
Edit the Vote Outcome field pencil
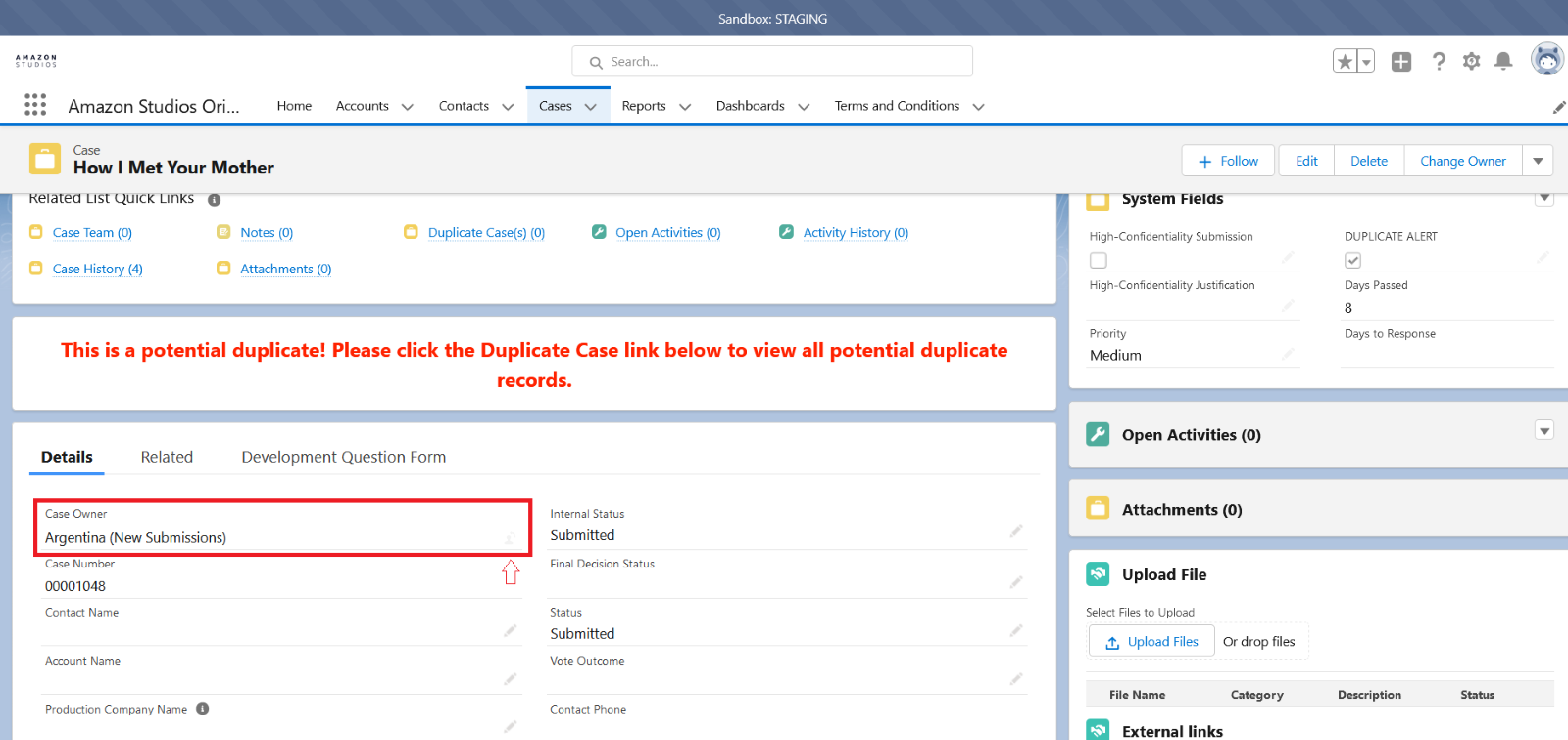(x=1016, y=678)
